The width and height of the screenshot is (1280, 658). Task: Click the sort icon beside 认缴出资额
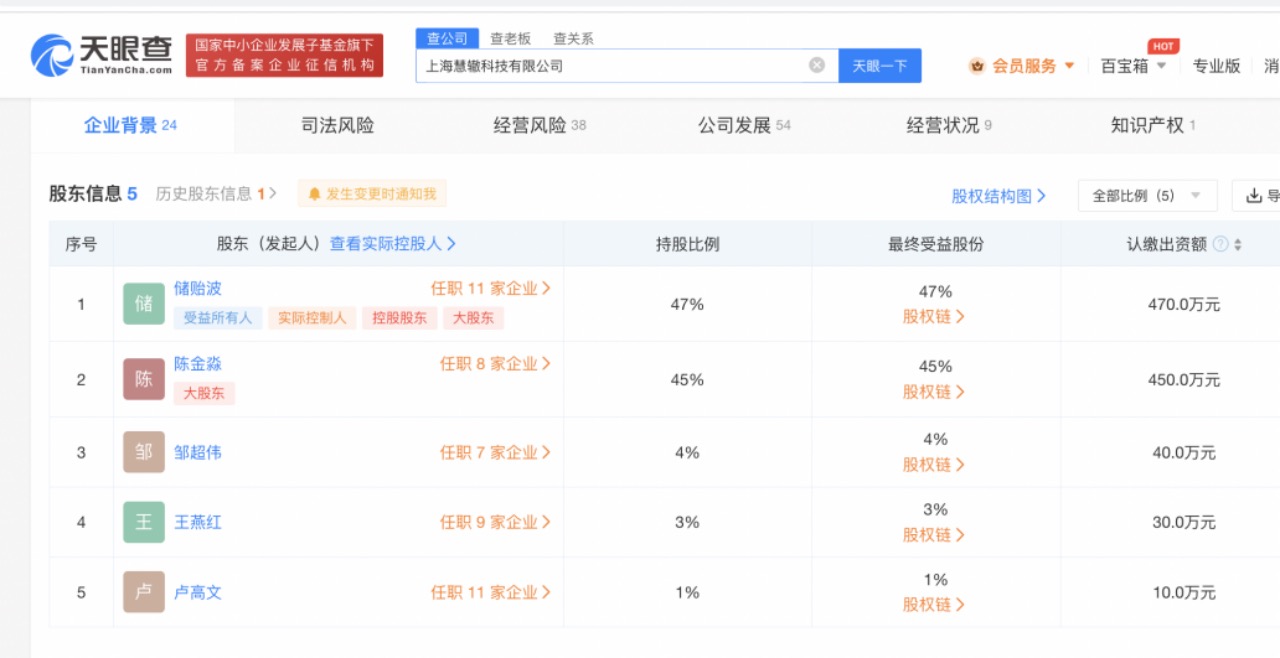(x=1238, y=245)
